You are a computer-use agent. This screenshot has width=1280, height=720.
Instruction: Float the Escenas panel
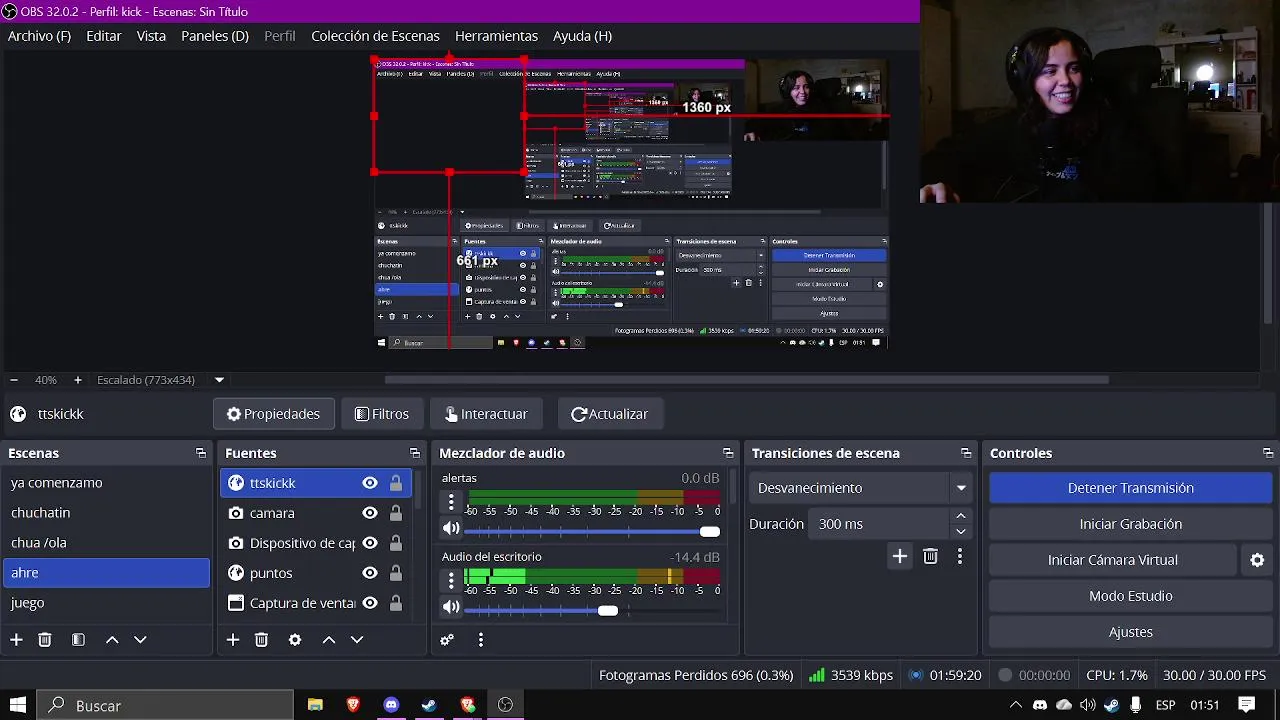point(201,453)
